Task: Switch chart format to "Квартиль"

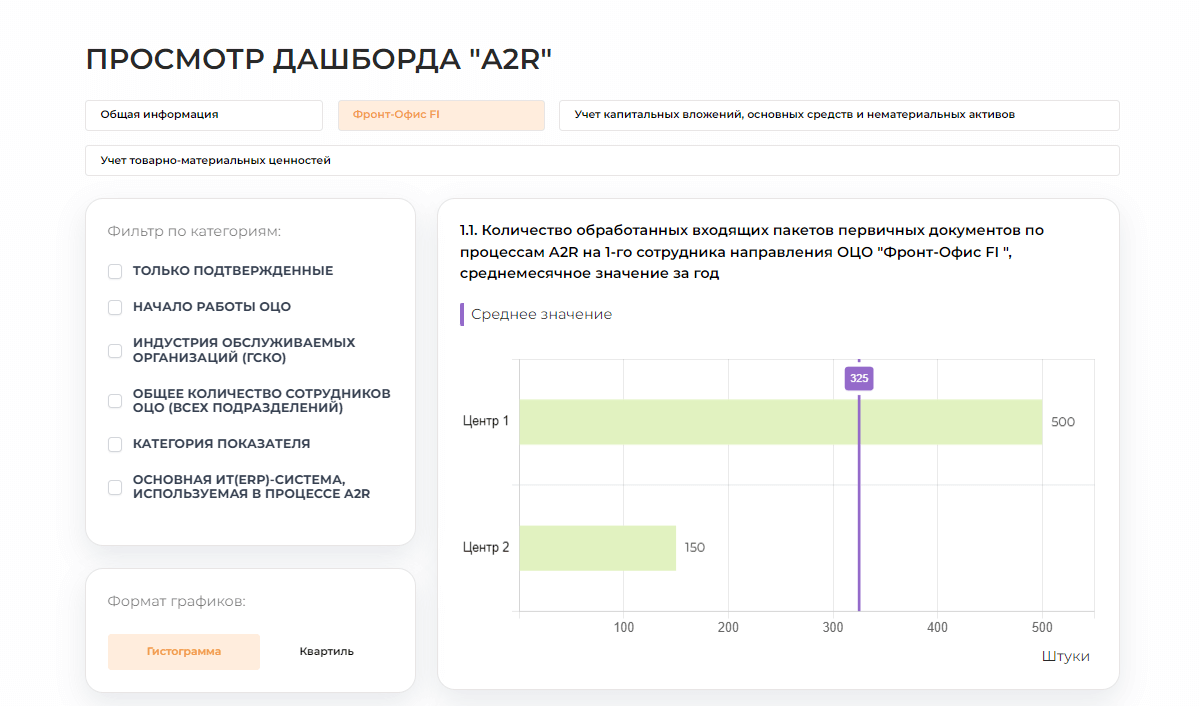Action: 326,651
